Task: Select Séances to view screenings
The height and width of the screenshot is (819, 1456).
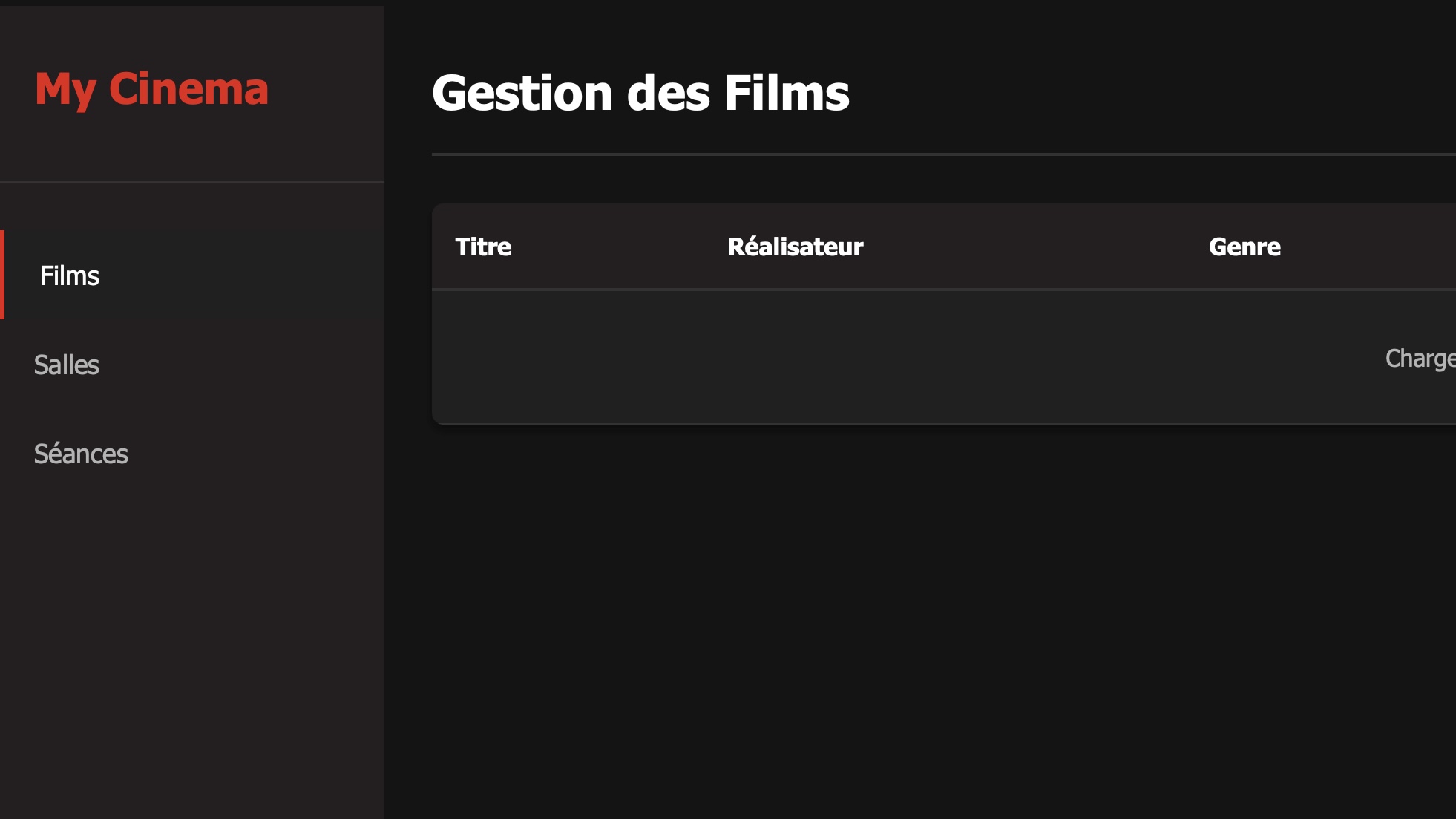Action: coord(82,454)
